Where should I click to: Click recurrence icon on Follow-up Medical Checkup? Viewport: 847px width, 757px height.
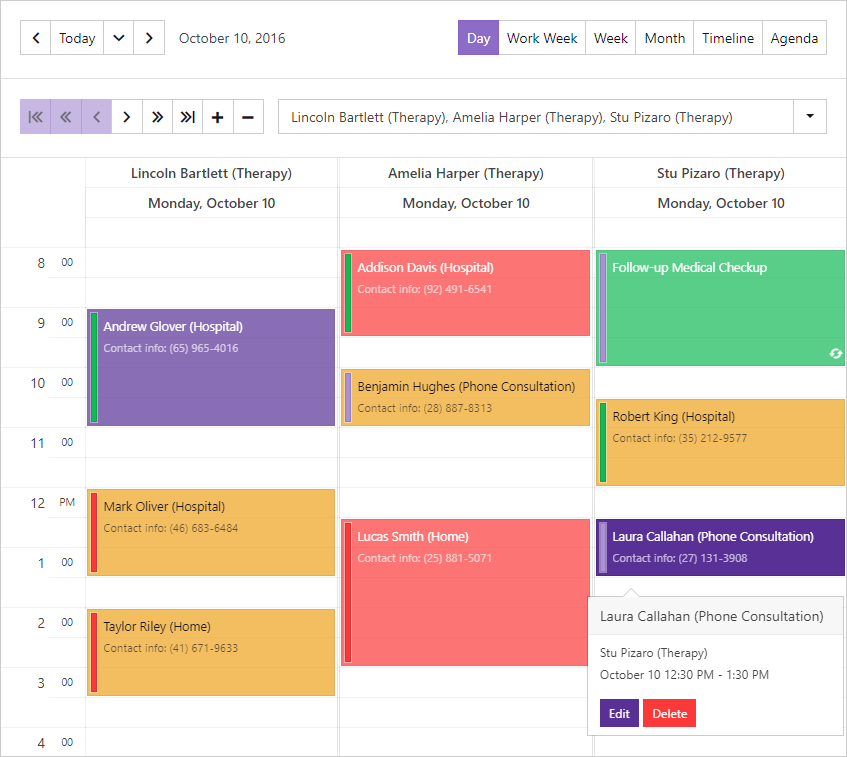point(836,353)
